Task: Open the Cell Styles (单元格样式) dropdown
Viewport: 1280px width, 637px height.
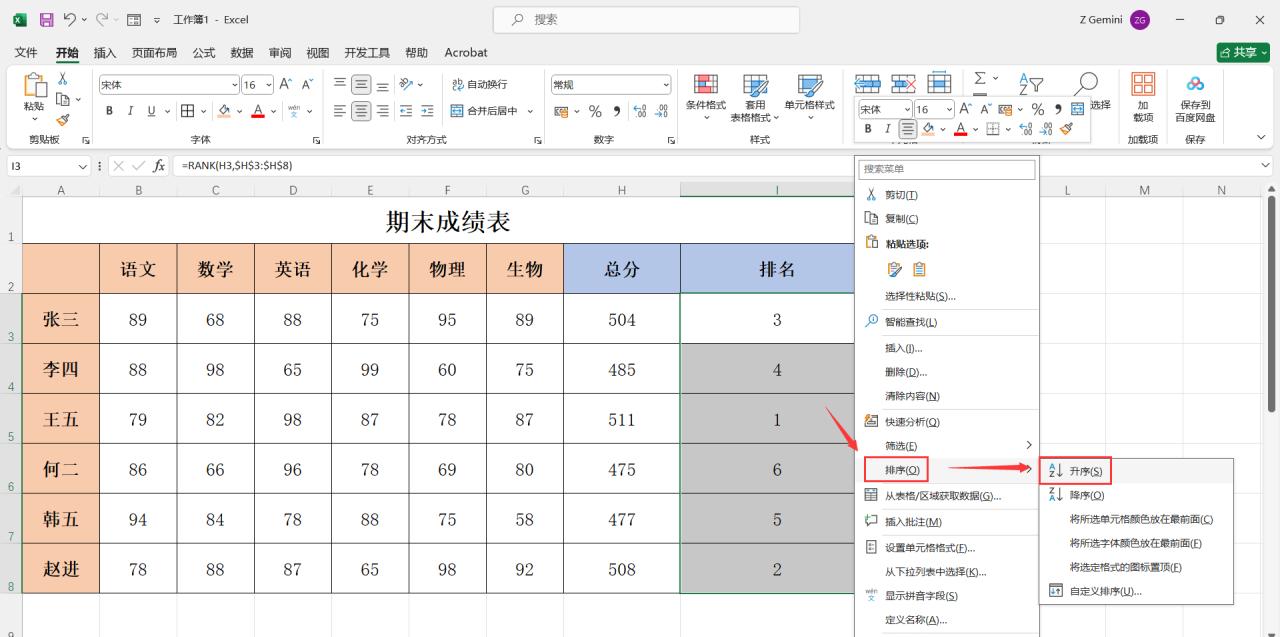Action: pos(809,97)
